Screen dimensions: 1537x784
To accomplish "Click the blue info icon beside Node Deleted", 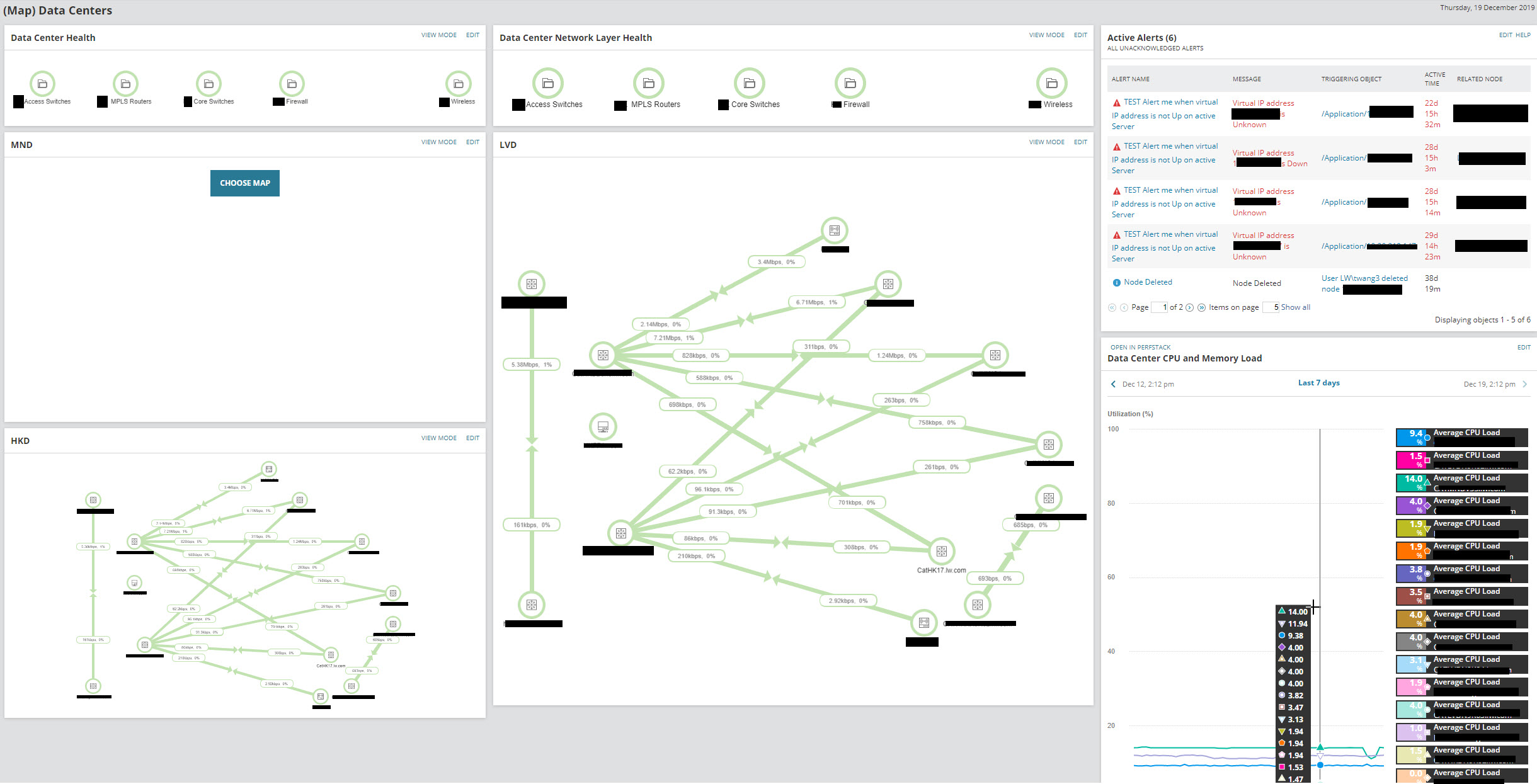I will (x=1116, y=283).
